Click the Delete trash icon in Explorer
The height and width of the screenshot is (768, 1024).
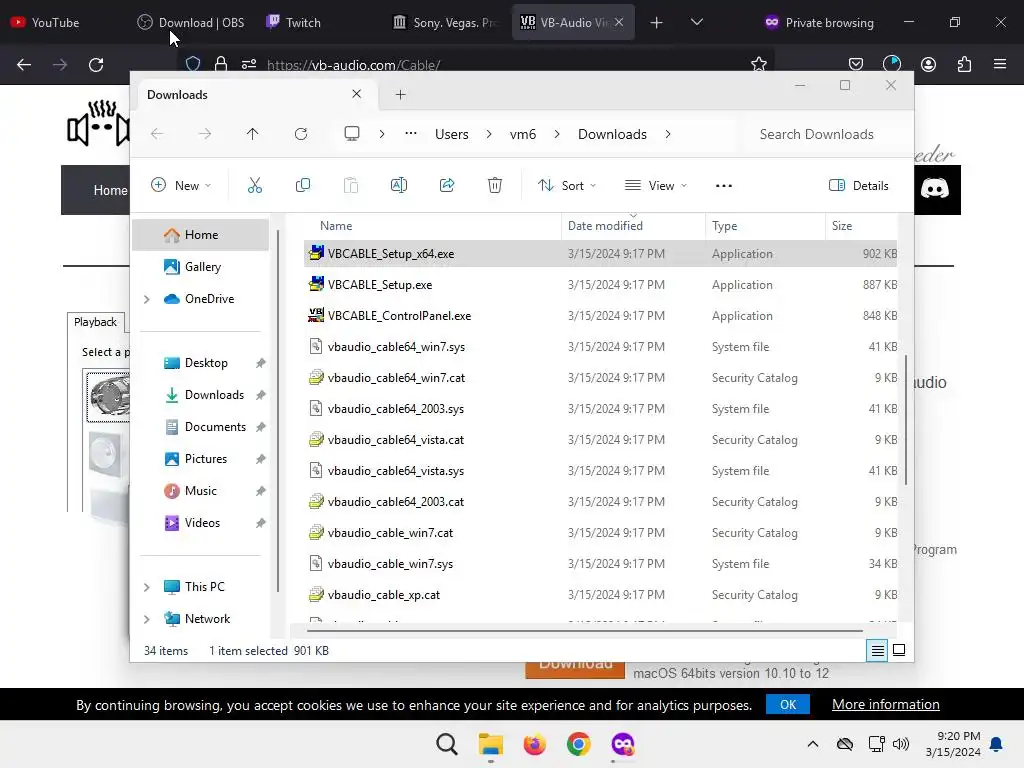tap(495, 185)
